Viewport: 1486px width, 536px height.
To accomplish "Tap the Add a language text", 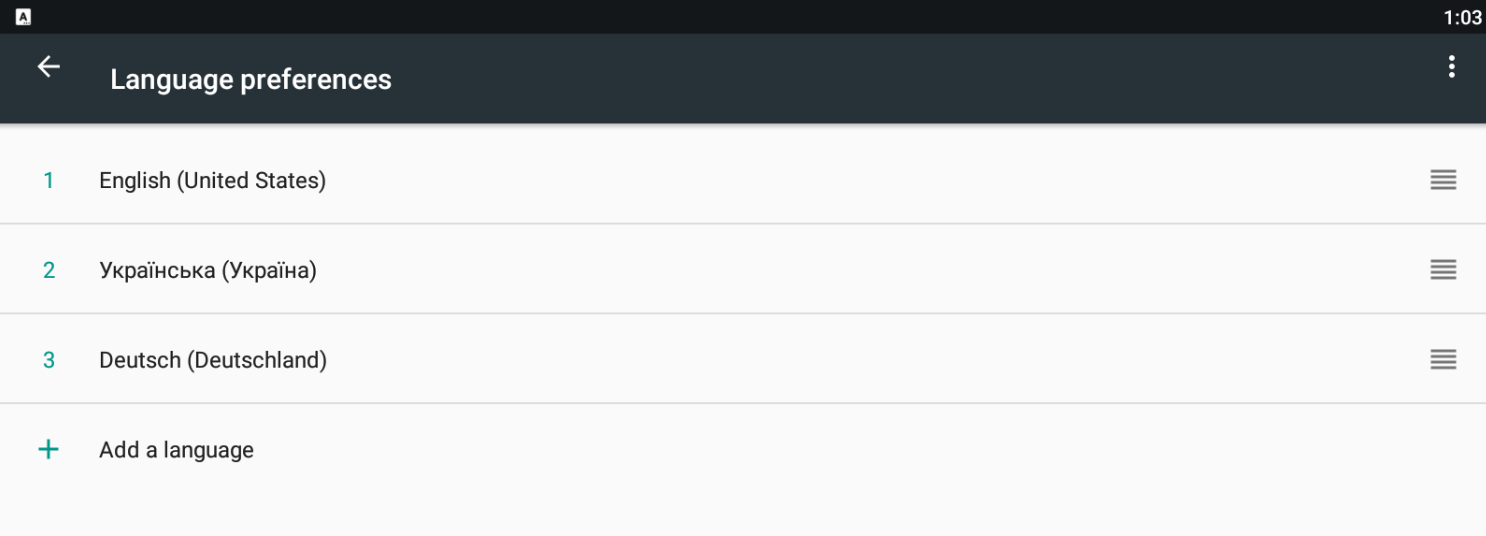I will pos(176,450).
